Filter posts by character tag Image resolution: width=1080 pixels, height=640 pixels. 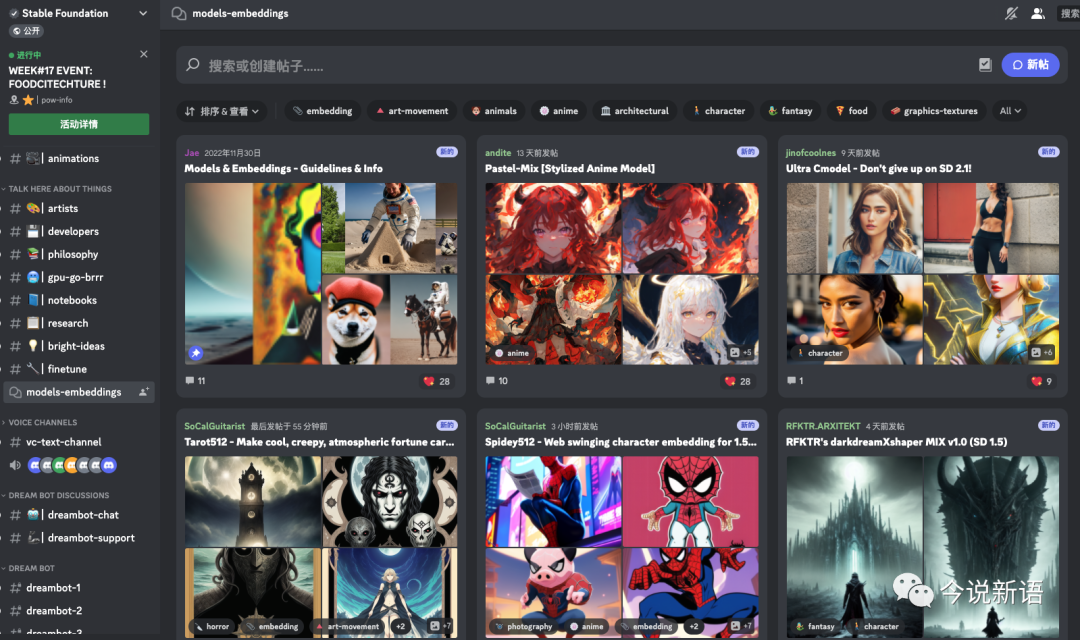coord(718,111)
